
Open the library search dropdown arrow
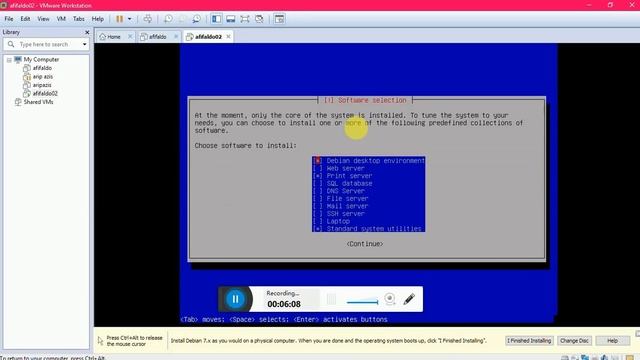(x=84, y=44)
